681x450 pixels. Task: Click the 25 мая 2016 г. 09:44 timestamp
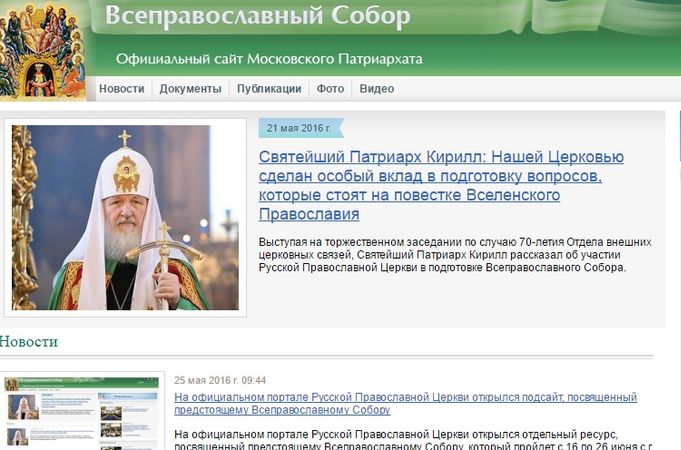coord(220,381)
